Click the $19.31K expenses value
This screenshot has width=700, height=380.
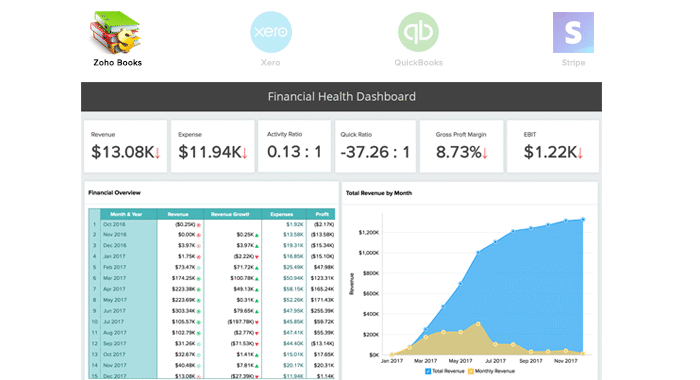pos(293,246)
